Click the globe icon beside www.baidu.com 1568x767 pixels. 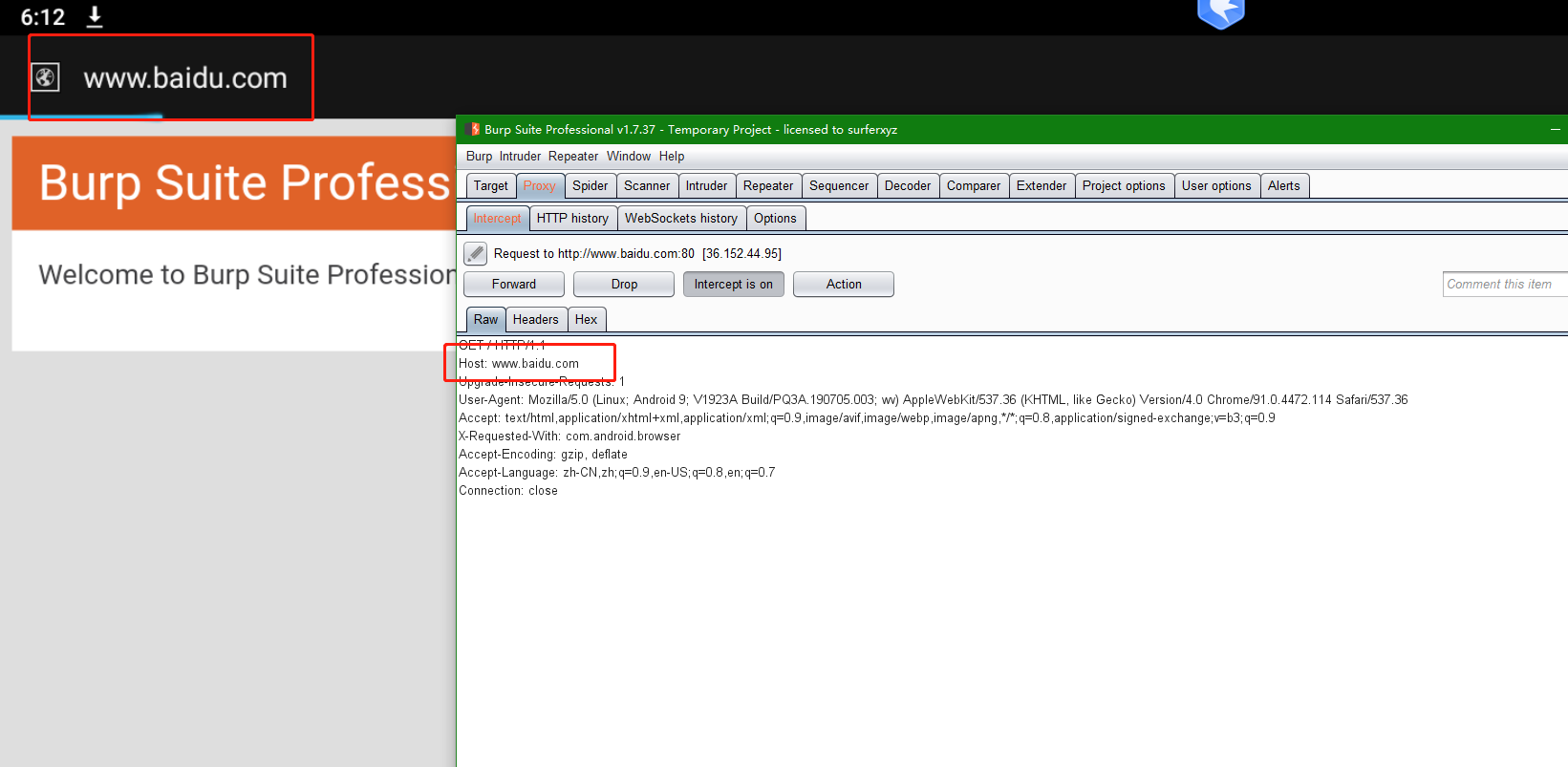[46, 77]
